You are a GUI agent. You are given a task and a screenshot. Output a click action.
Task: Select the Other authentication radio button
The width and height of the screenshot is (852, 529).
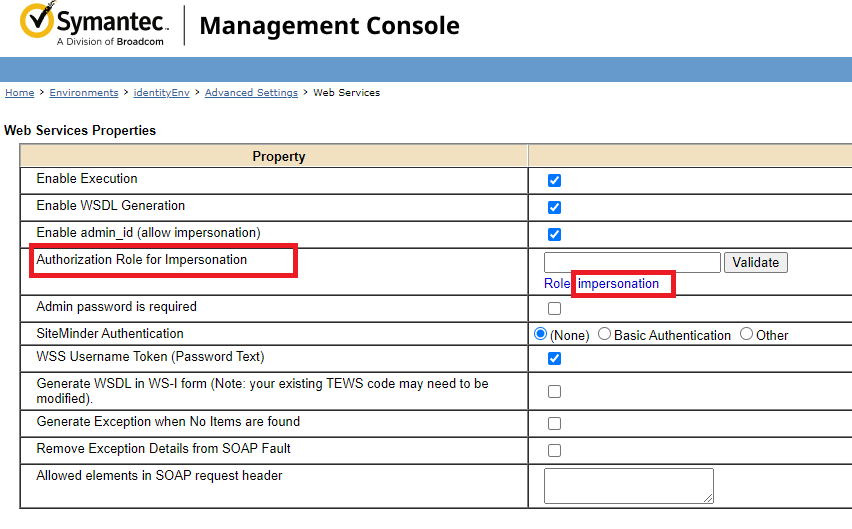click(x=746, y=334)
